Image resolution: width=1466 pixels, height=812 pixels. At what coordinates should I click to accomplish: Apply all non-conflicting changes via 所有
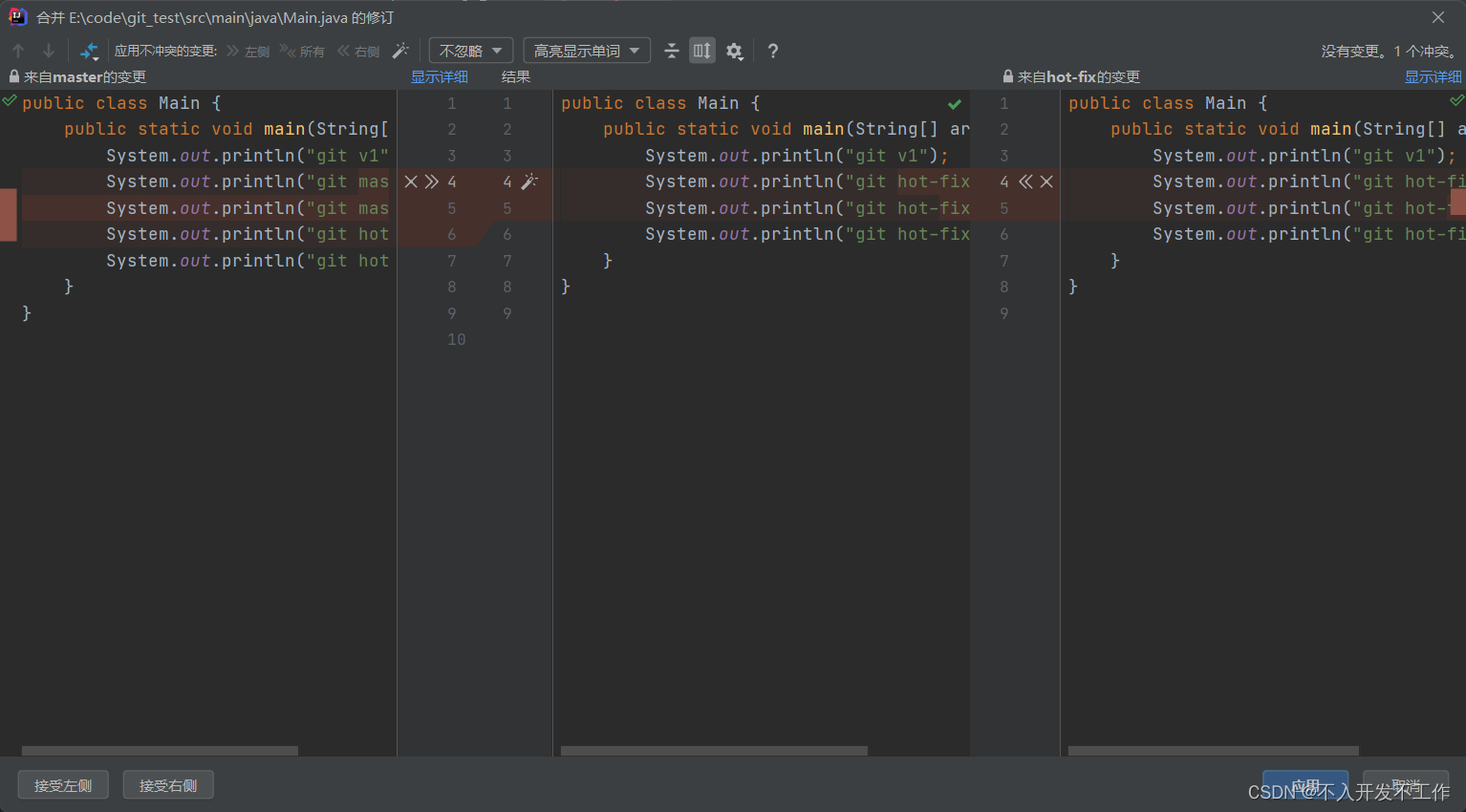303,51
